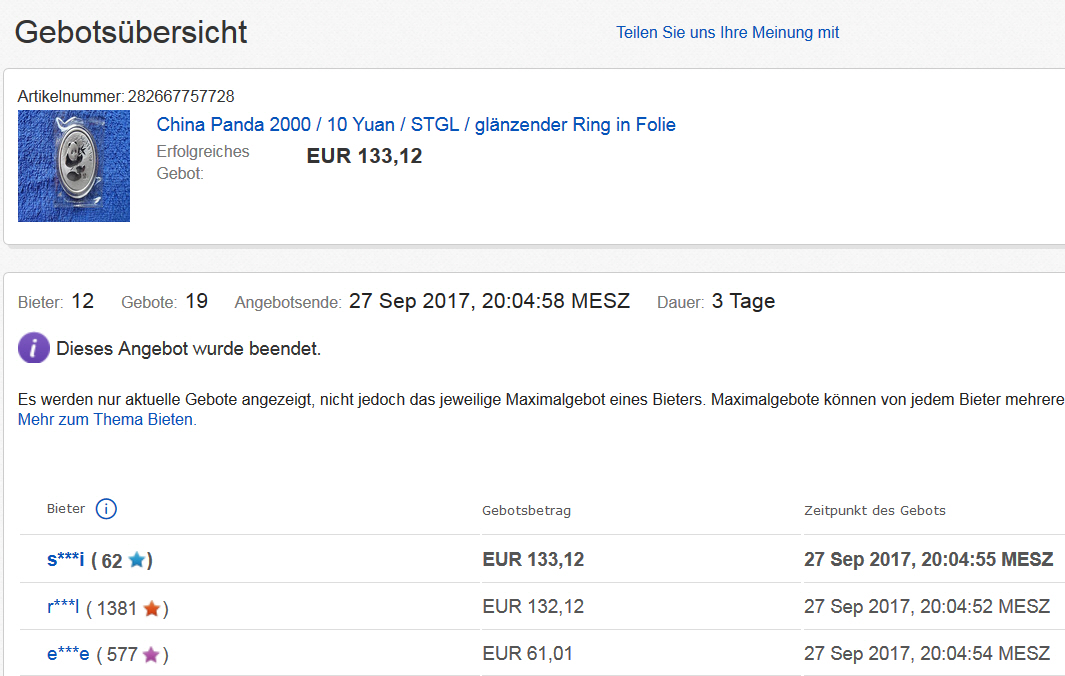
Task: Click the 'Gebotsübersicht' page heading
Action: point(131,32)
